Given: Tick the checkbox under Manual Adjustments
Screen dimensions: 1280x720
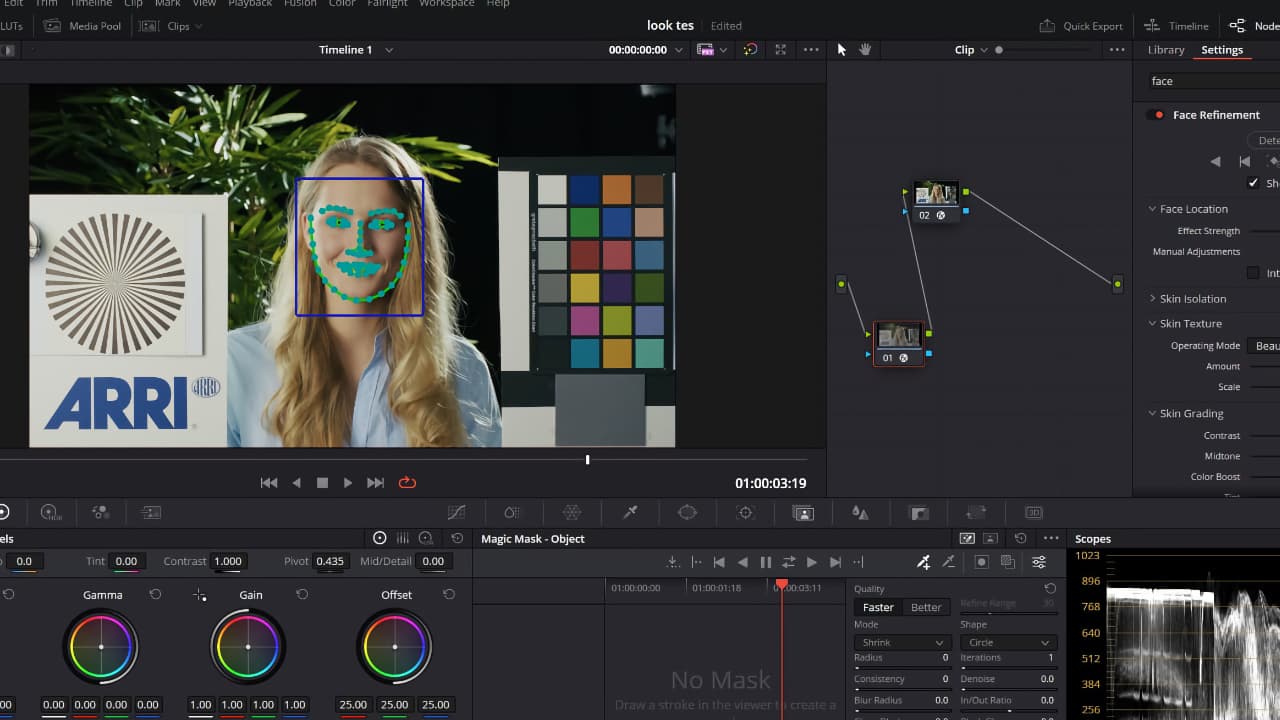Looking at the screenshot, I should 1253,273.
